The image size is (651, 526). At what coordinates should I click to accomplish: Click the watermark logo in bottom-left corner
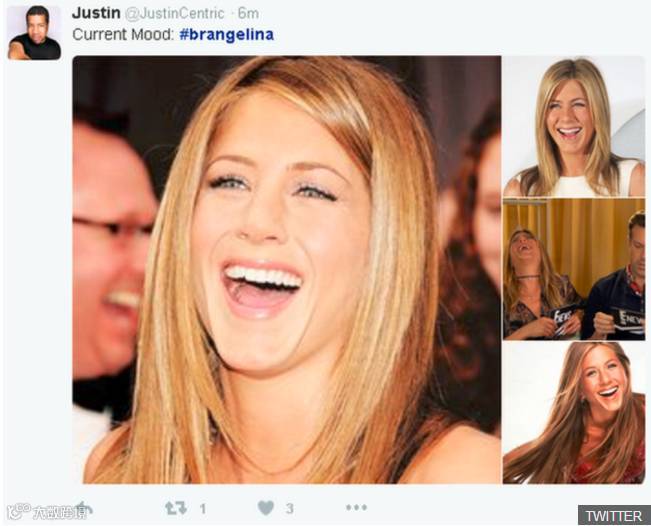(x=48, y=511)
